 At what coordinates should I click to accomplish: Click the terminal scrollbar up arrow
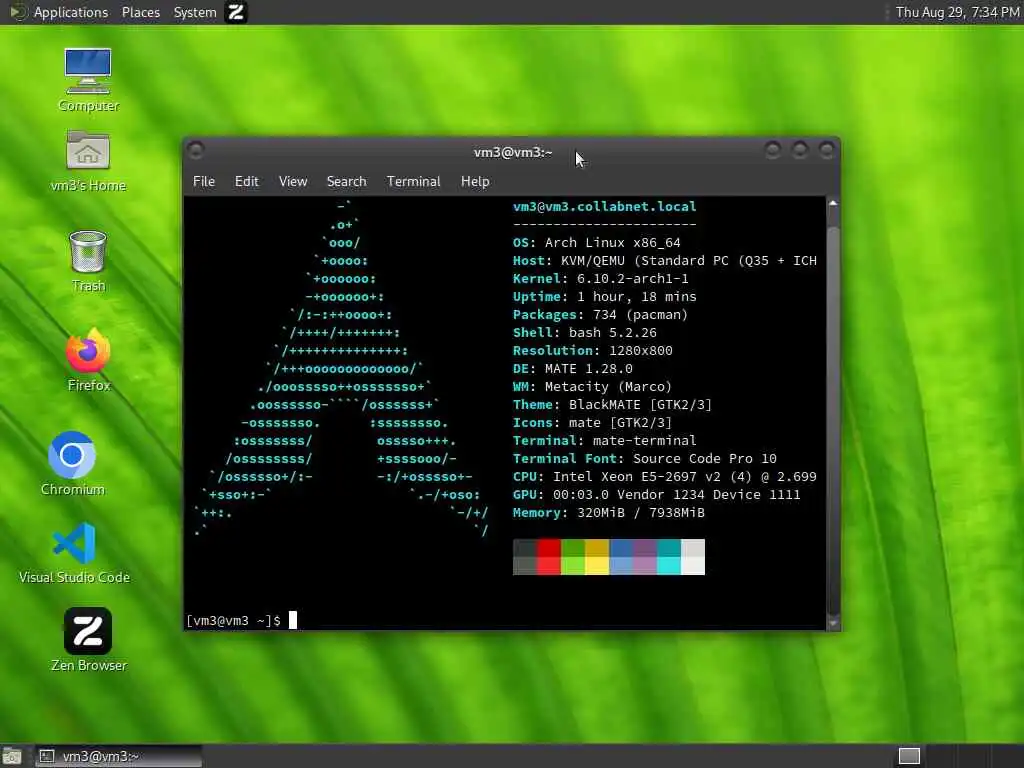click(x=833, y=204)
